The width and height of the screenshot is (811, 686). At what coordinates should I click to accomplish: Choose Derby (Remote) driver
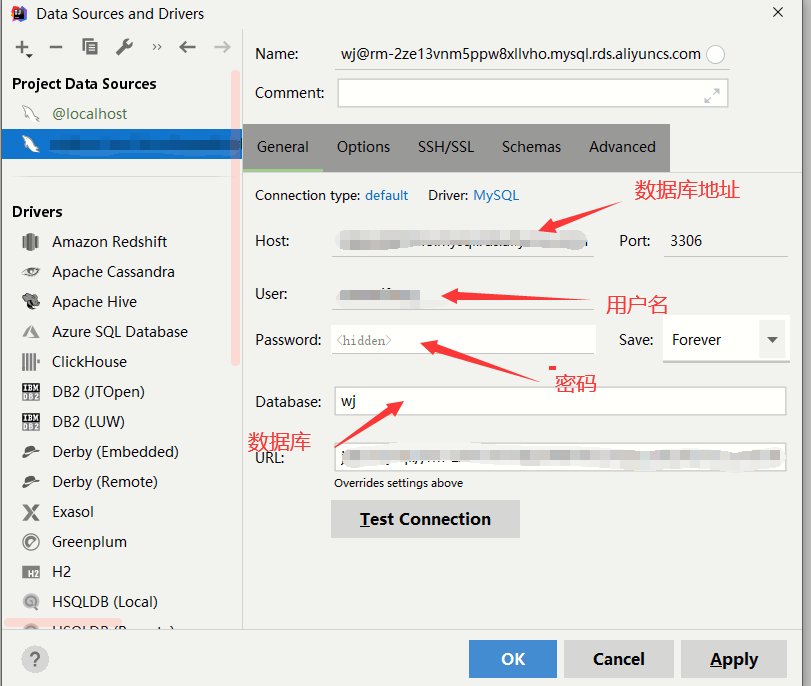[x=105, y=482]
